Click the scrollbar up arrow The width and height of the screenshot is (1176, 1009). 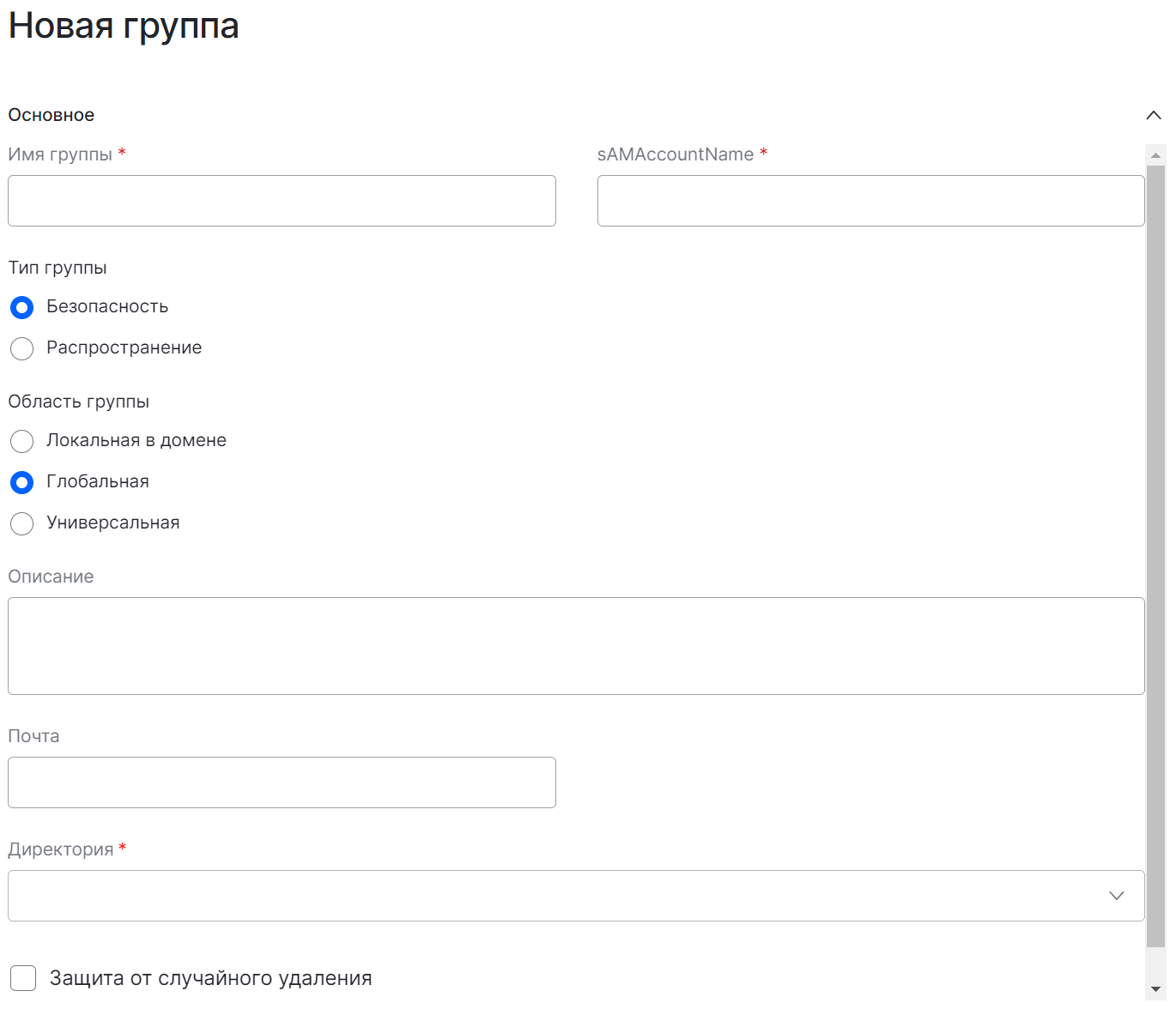1155,155
